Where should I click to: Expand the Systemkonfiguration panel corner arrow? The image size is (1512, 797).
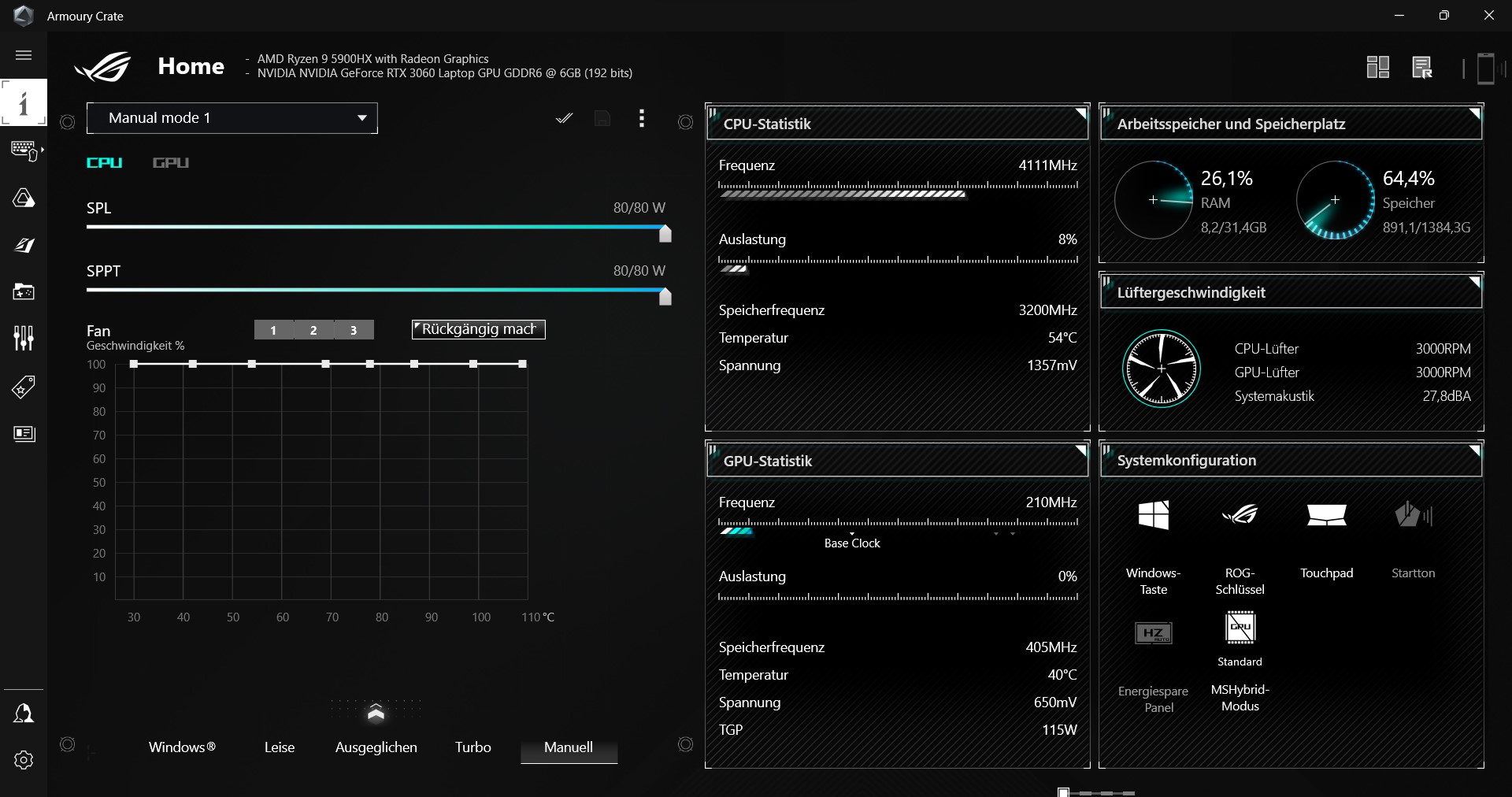1475,450
